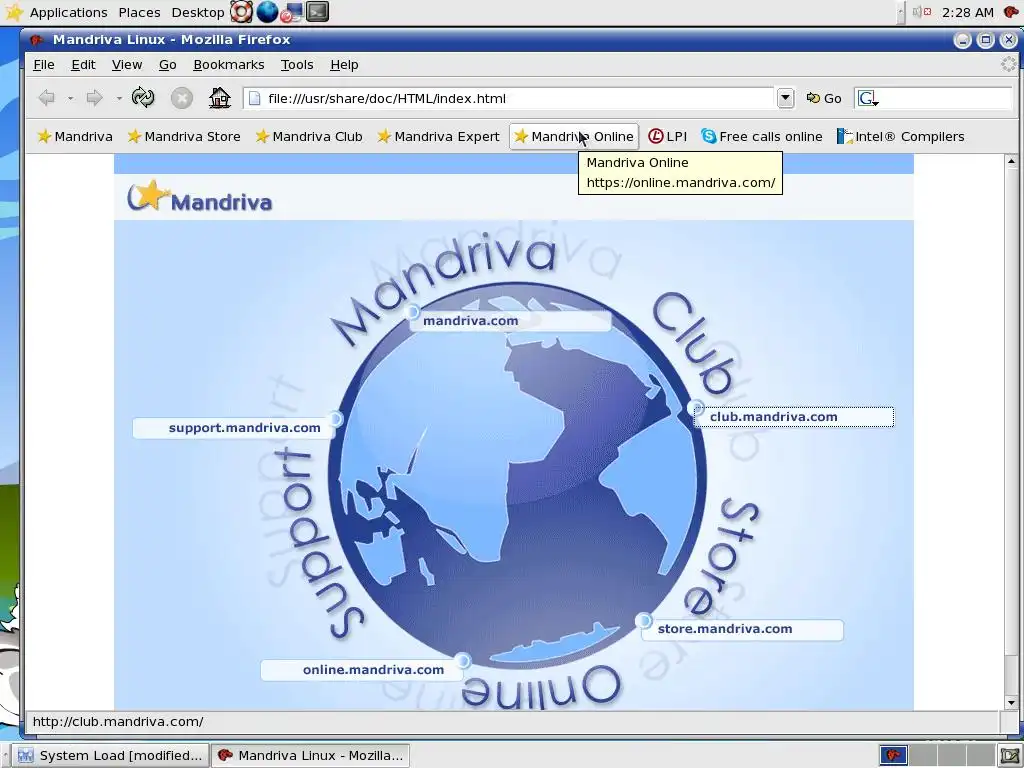Select the first workspace in the pager
Screen dimensions: 1024x768
tap(893, 756)
